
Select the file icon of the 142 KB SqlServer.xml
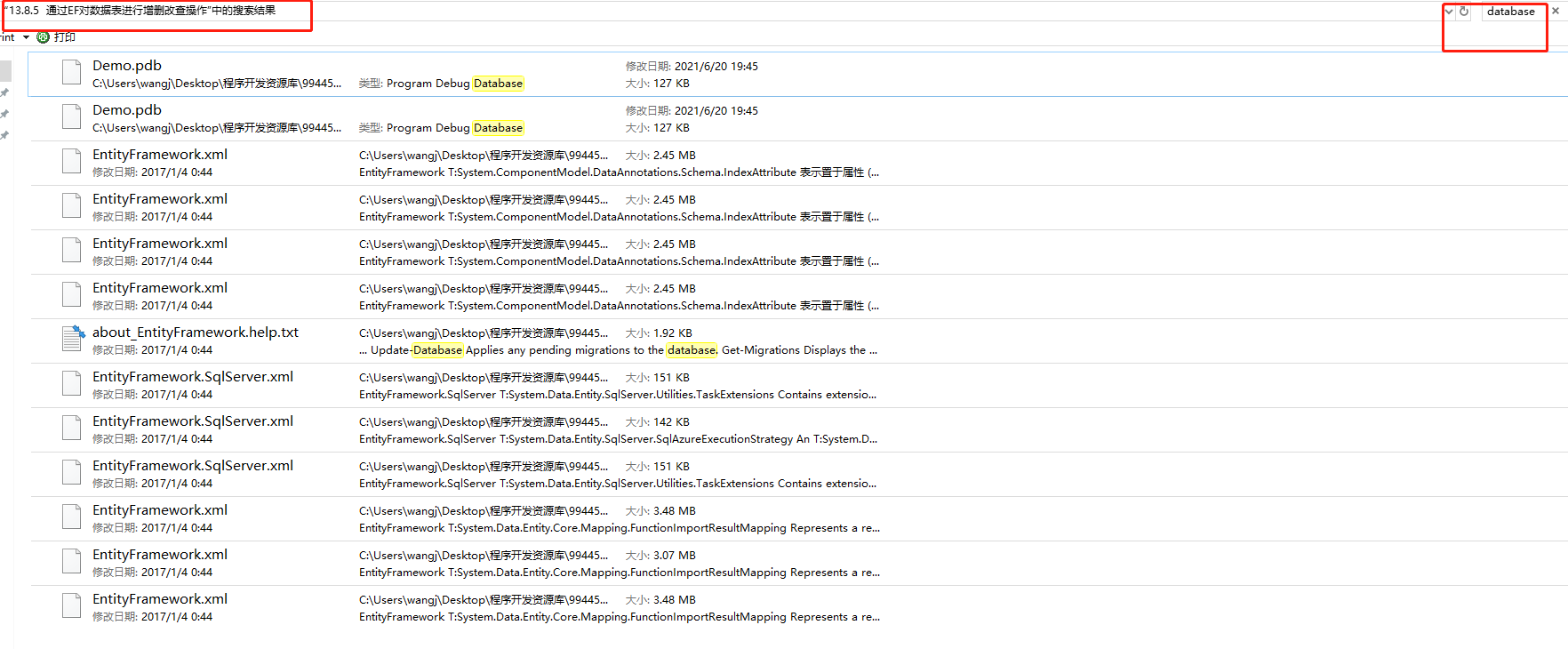(72, 428)
